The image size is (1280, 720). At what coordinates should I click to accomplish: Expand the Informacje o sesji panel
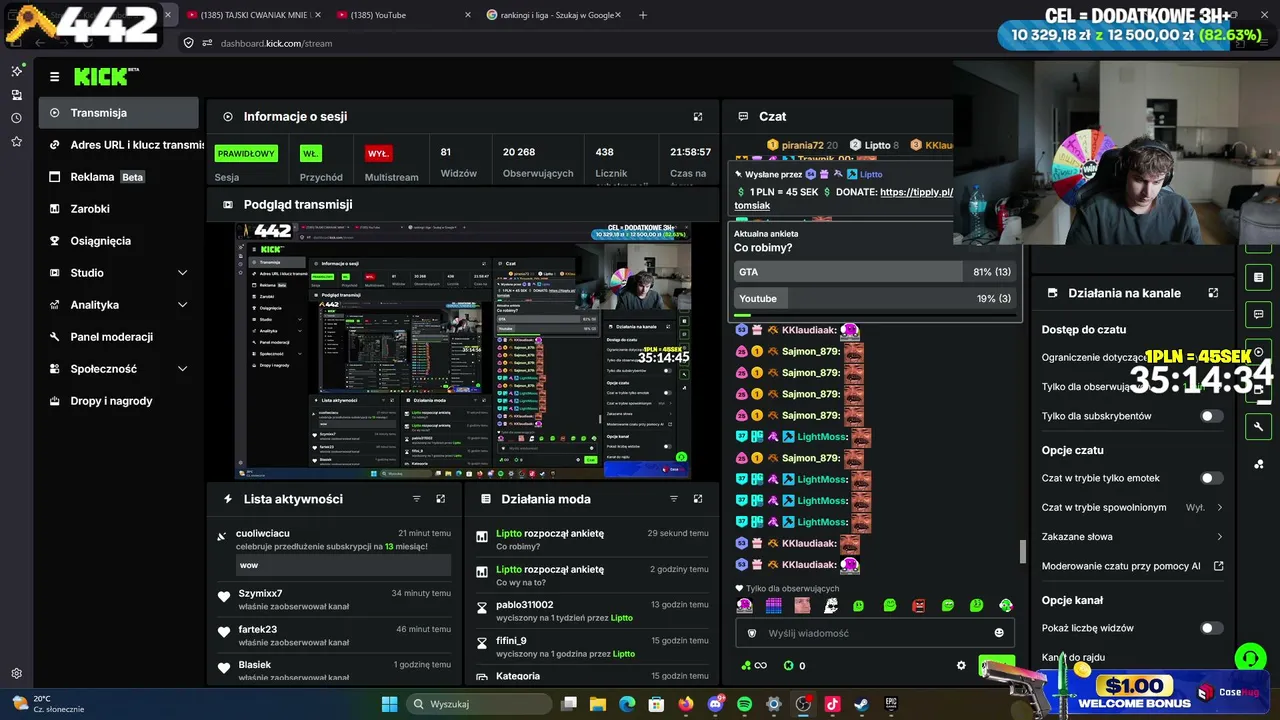tap(698, 117)
